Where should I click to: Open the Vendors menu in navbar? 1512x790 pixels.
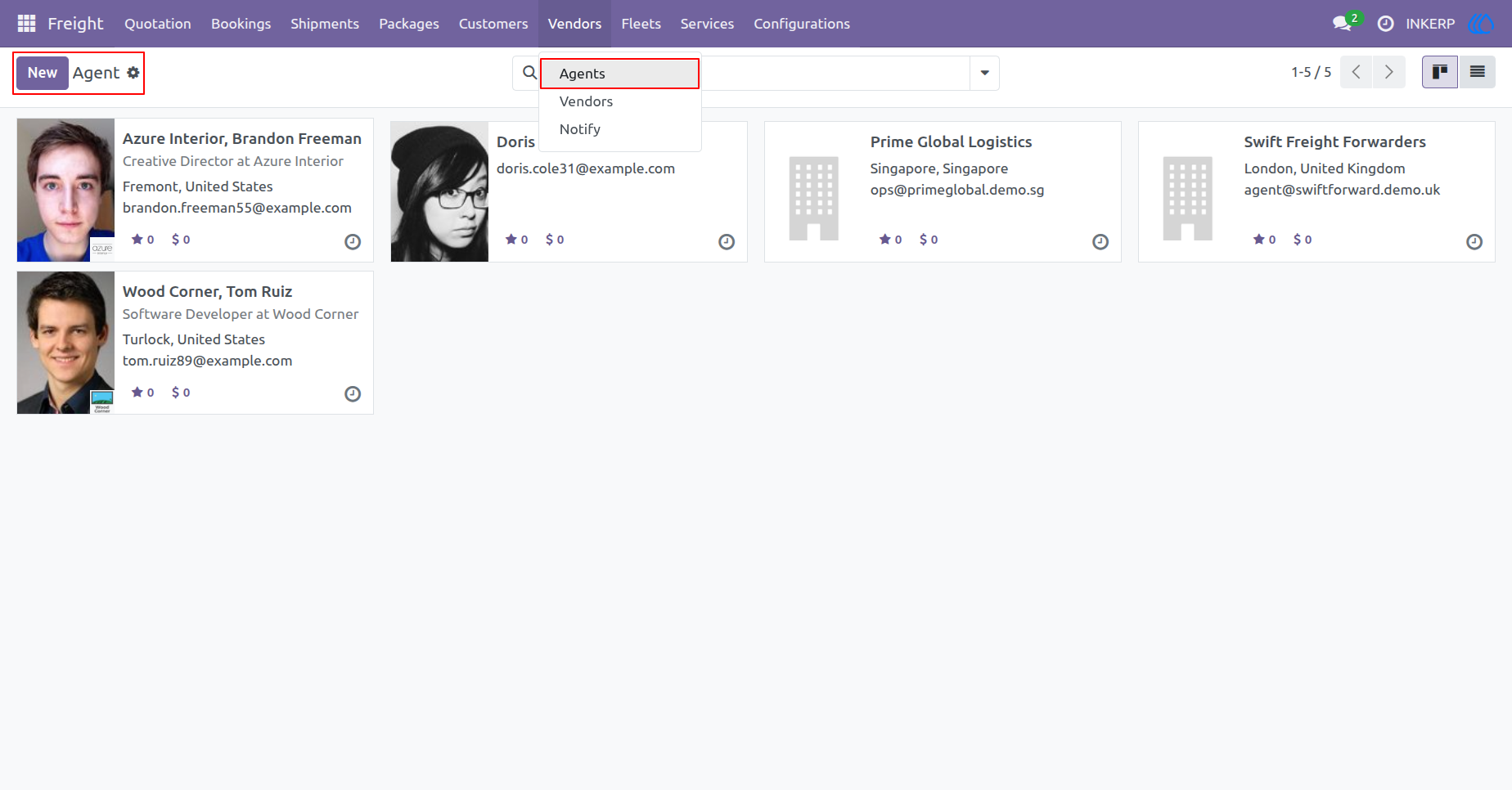(x=574, y=24)
